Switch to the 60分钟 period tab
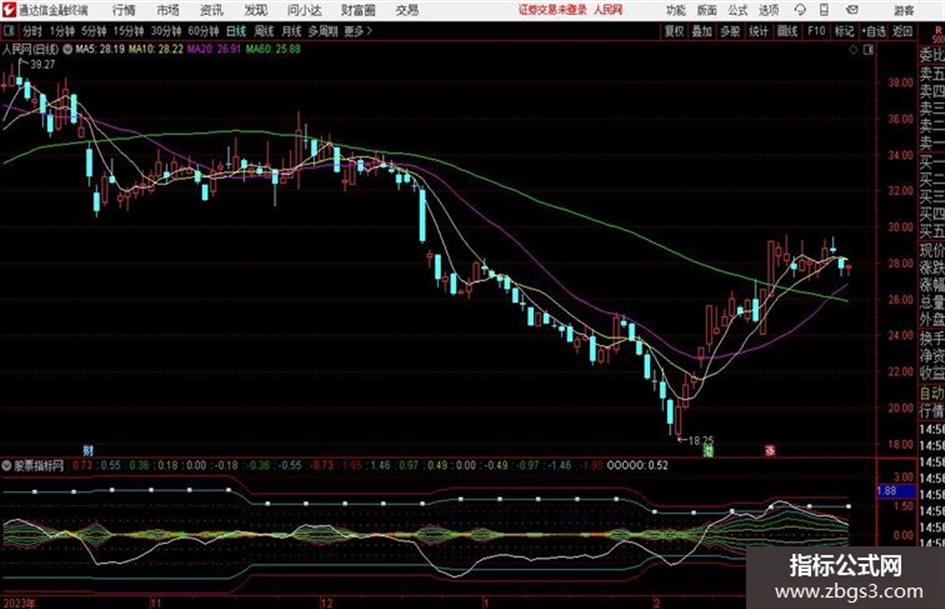945x609 pixels. 203,31
